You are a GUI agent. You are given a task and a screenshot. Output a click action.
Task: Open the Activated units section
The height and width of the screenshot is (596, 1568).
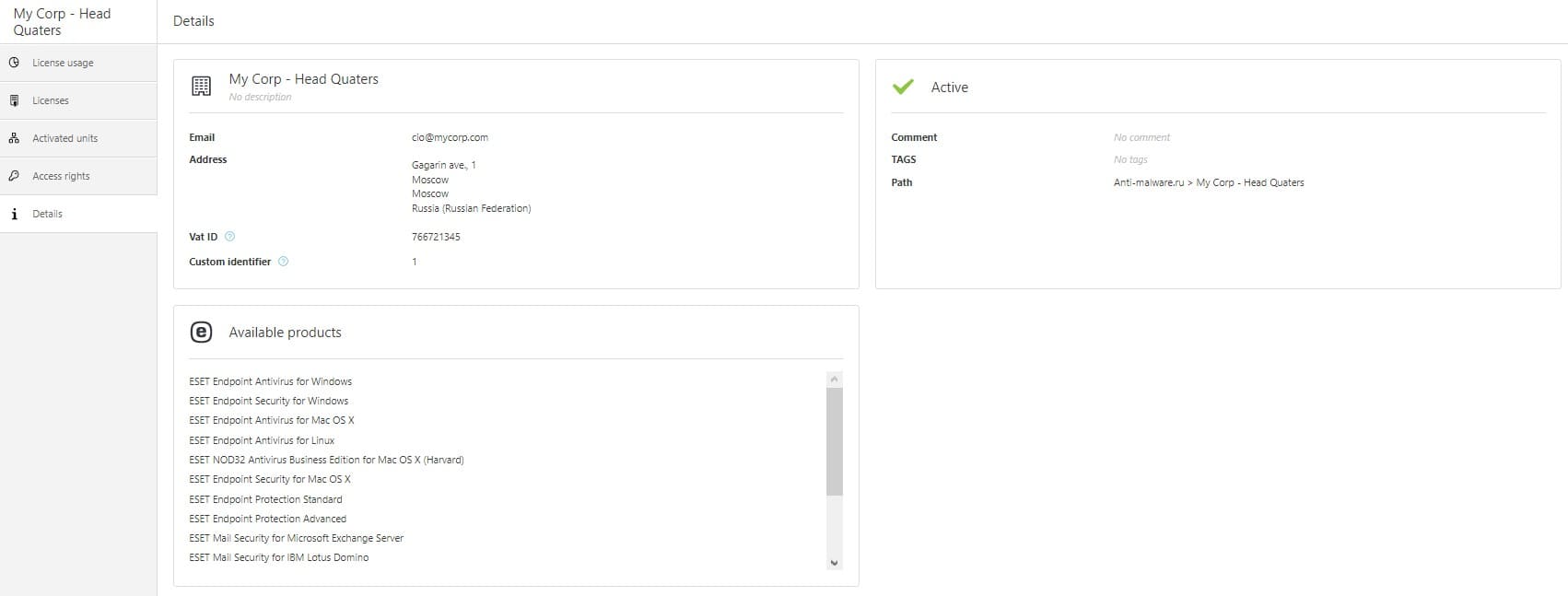click(64, 138)
